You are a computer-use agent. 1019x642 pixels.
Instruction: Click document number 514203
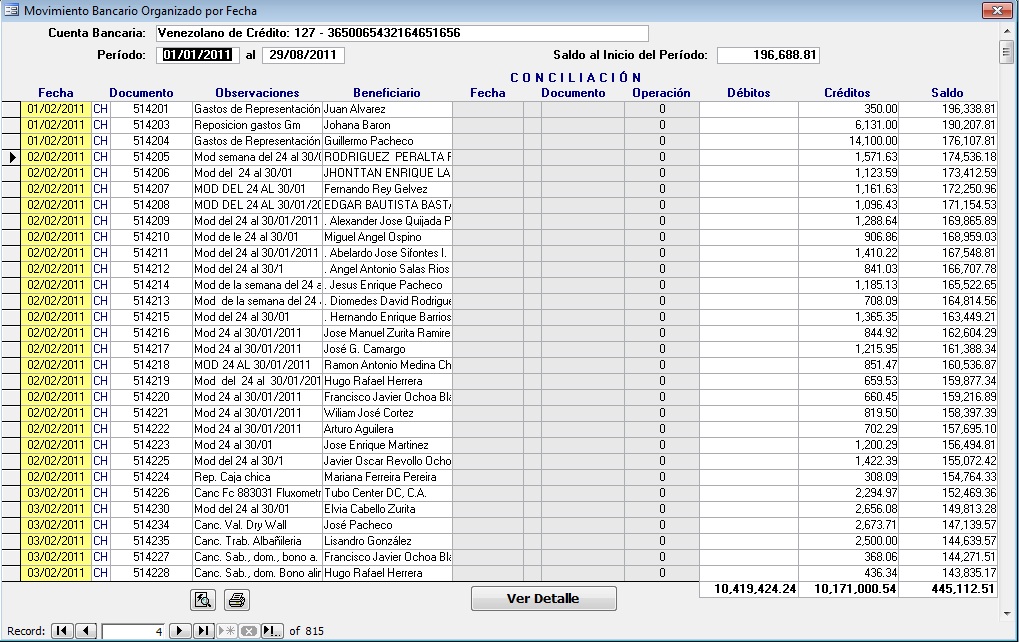click(x=151, y=125)
